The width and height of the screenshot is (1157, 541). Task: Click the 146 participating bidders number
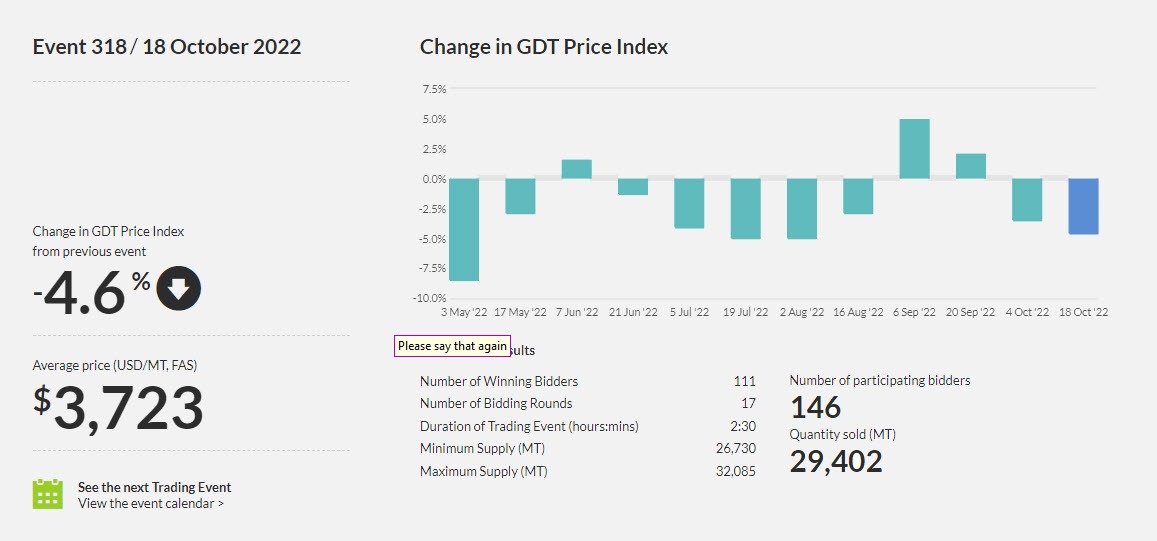coord(815,407)
